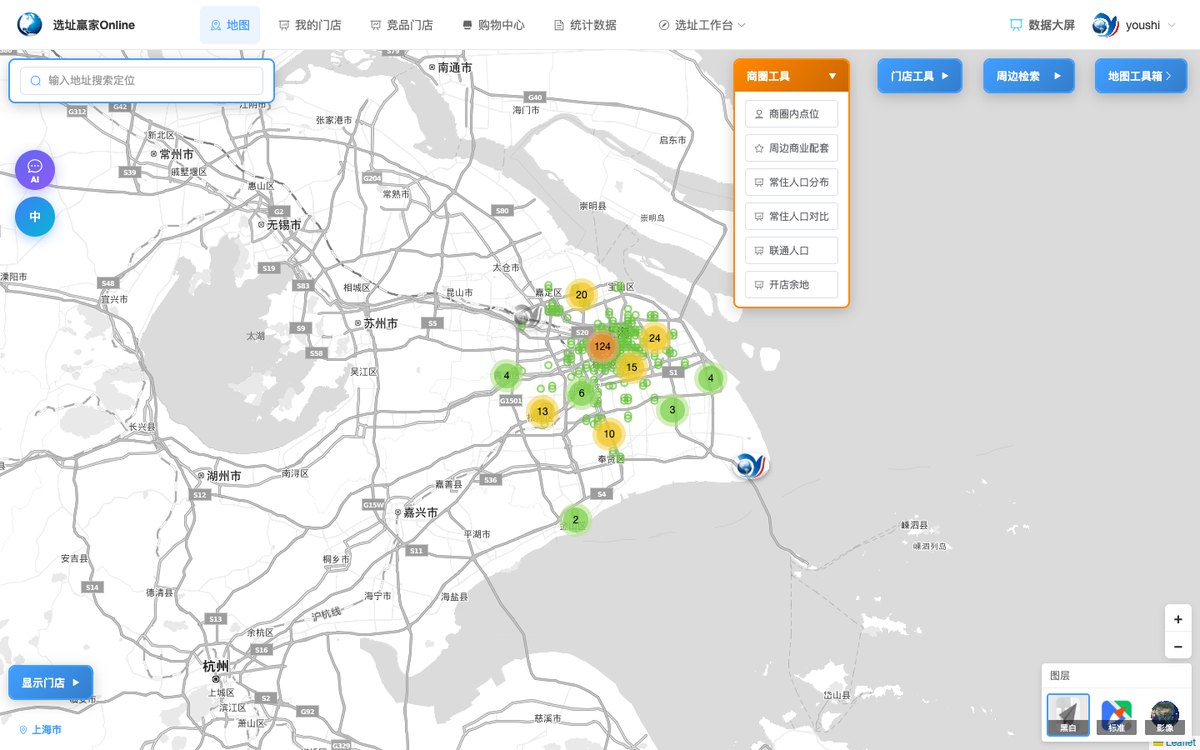
Task: Expand the 门店工具 menu
Action: [x=920, y=76]
